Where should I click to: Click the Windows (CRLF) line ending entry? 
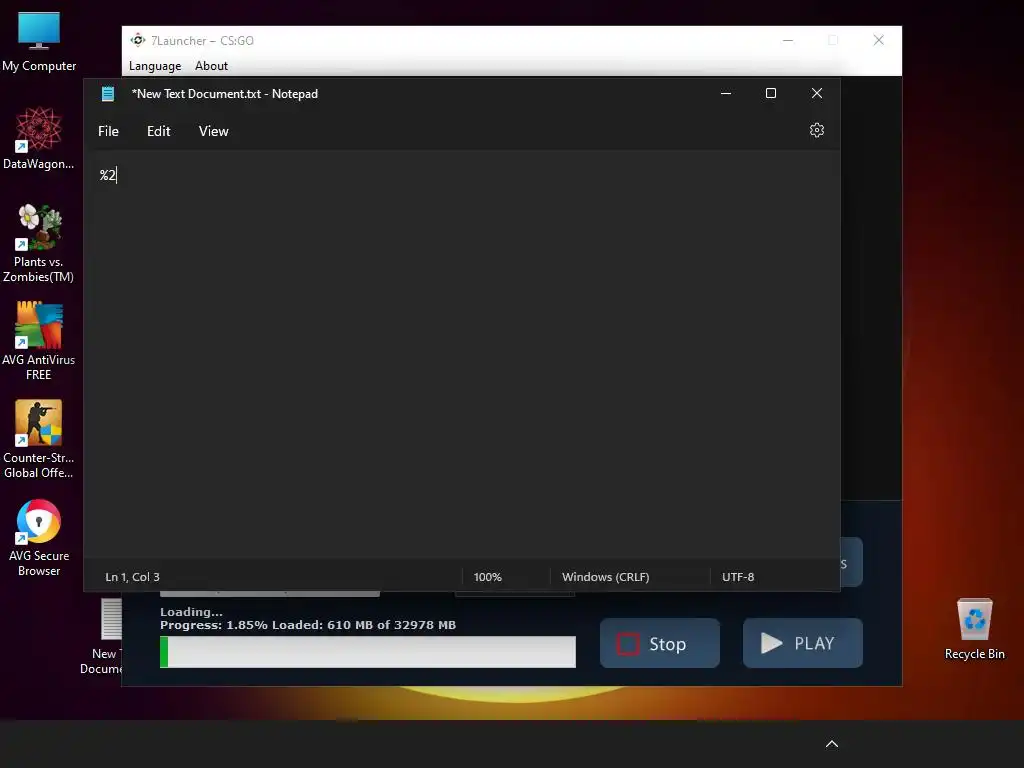605,577
